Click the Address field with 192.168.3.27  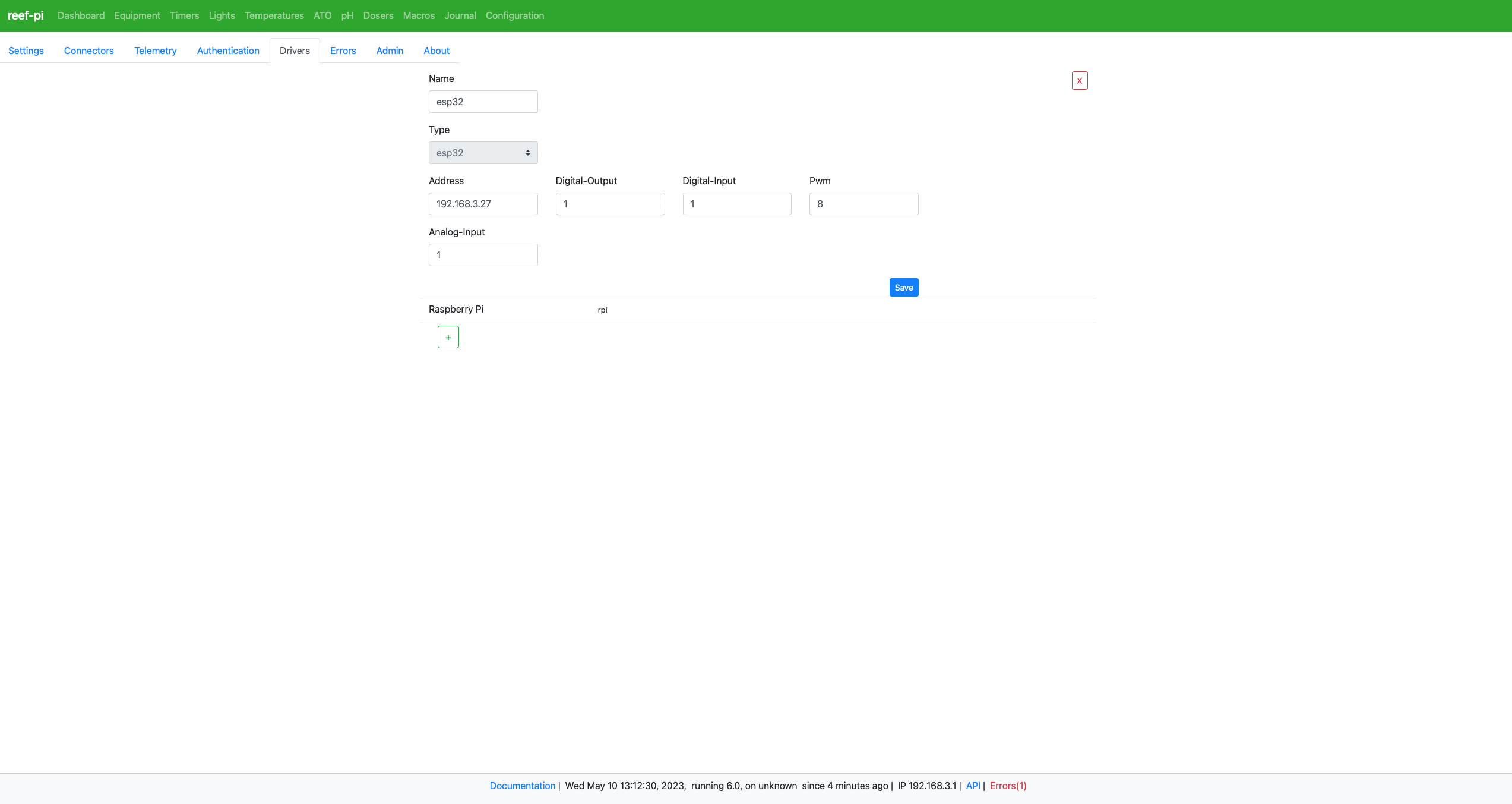point(483,204)
